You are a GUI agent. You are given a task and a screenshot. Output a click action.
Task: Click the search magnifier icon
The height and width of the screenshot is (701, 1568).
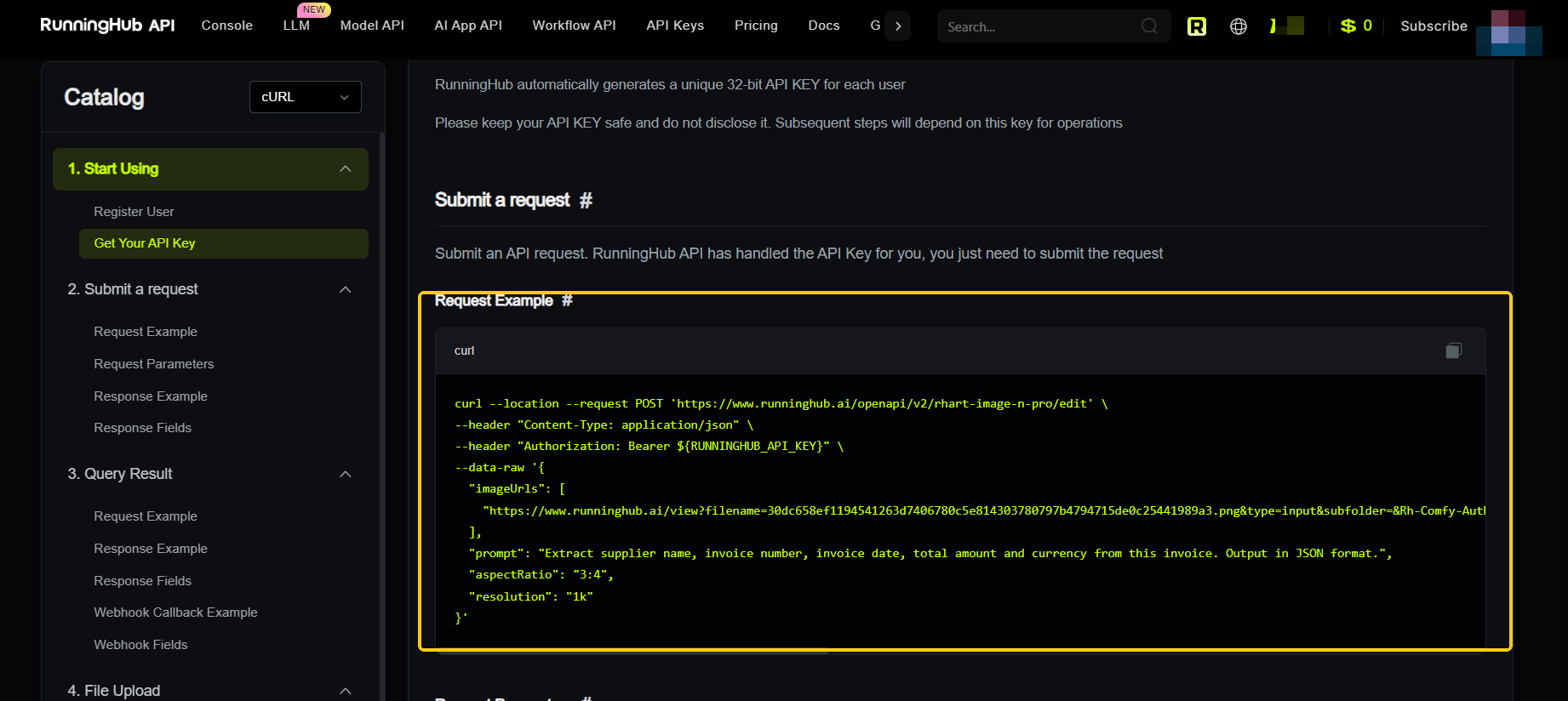click(1149, 26)
